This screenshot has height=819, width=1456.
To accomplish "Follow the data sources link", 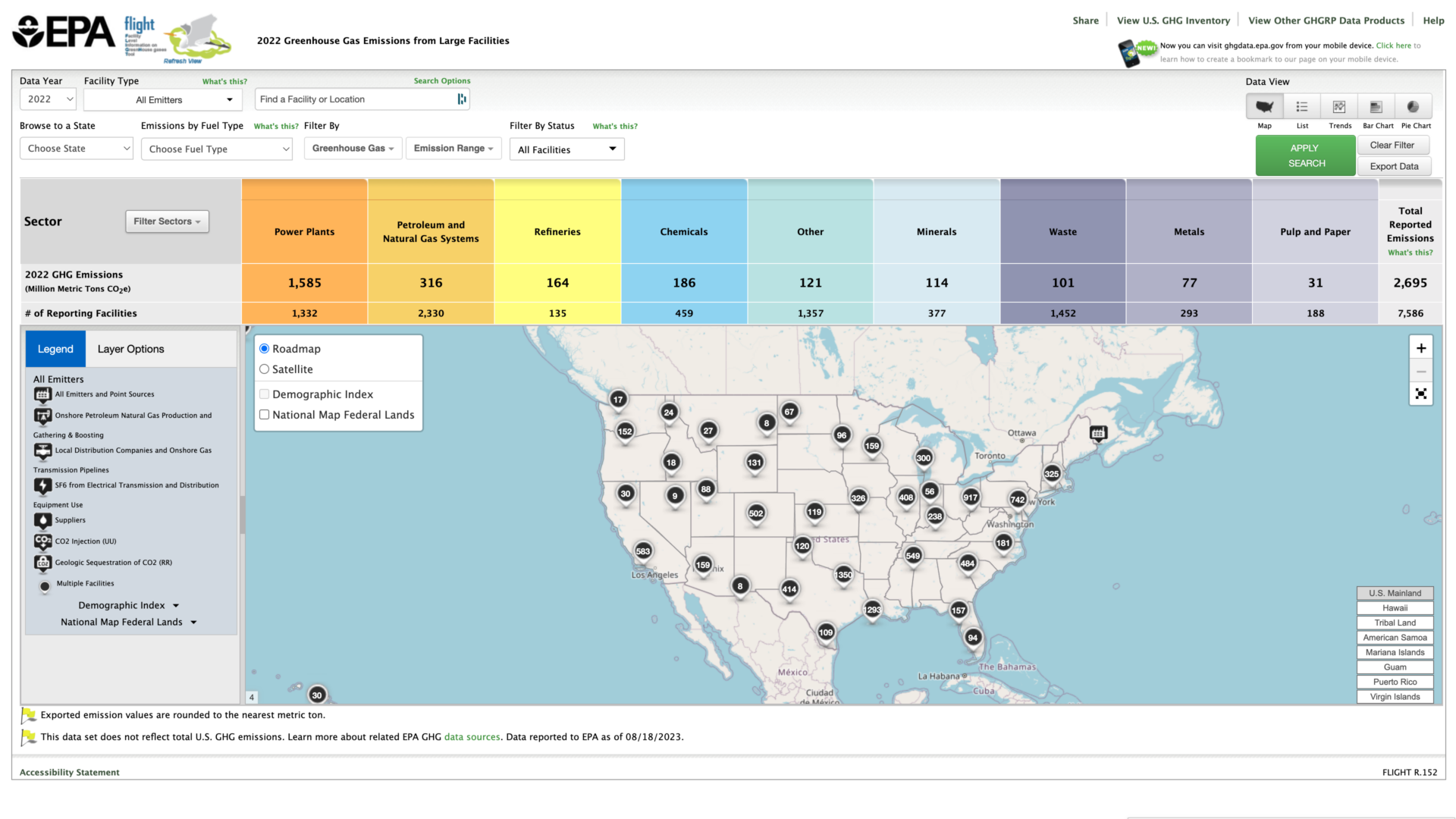I will (472, 736).
